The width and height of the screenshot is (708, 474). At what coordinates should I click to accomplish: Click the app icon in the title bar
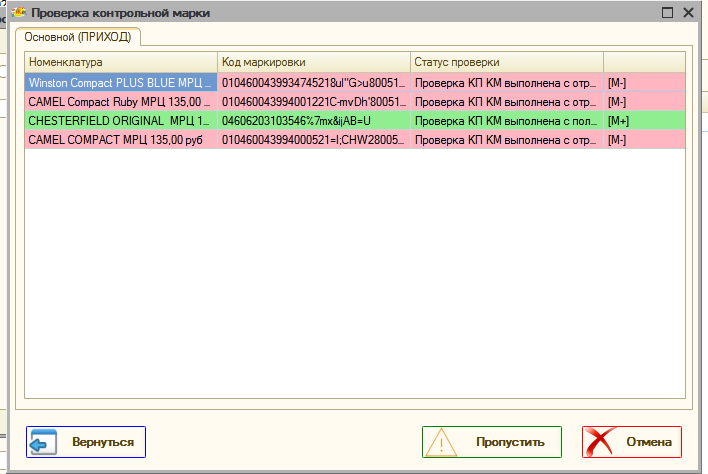[19, 13]
